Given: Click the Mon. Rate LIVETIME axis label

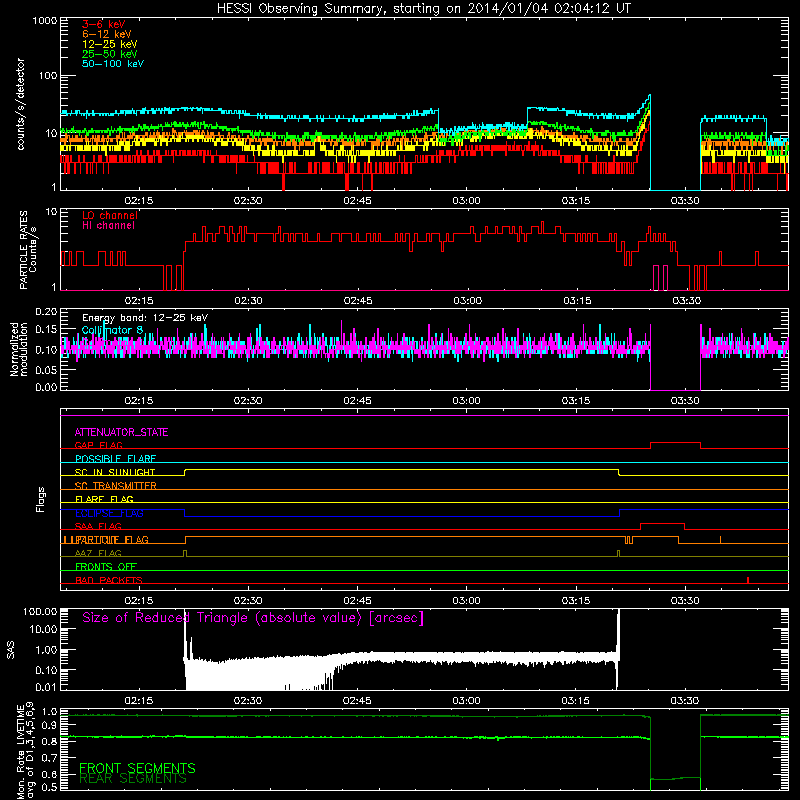Looking at the screenshot, I should (26, 750).
